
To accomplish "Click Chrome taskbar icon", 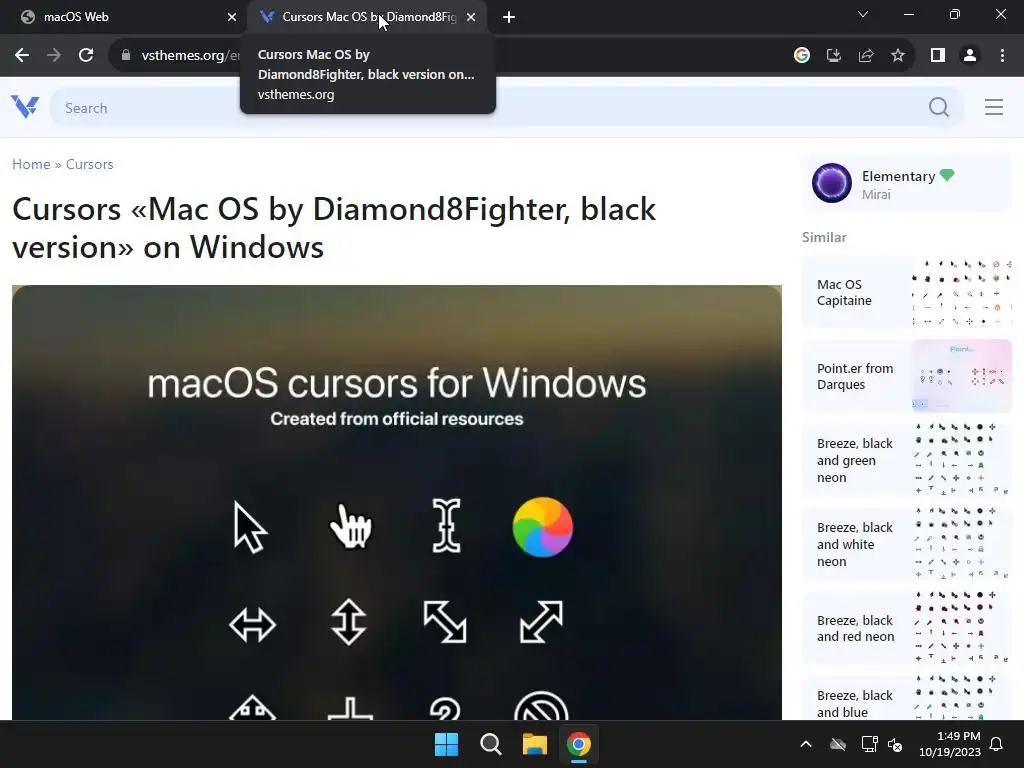I will pos(579,744).
